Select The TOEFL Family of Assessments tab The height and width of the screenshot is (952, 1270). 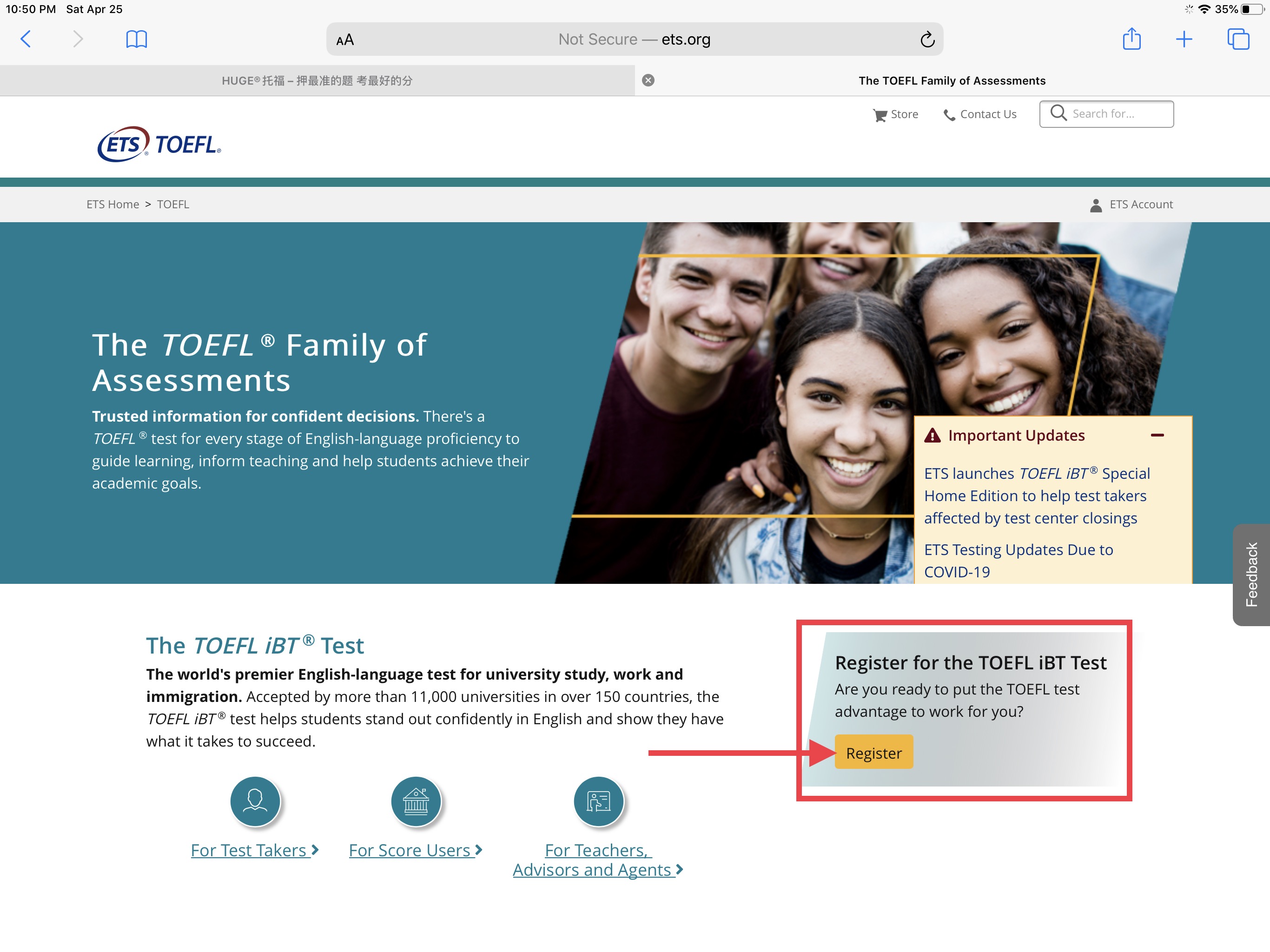click(x=952, y=80)
